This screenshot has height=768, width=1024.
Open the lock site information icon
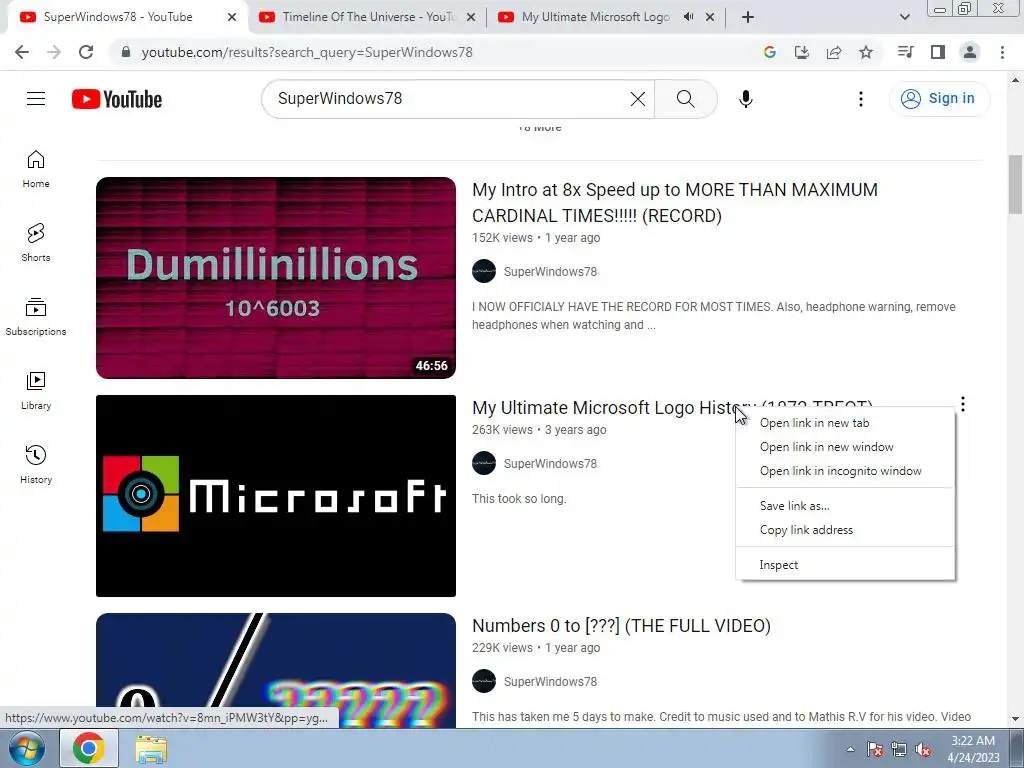pyautogui.click(x=126, y=52)
